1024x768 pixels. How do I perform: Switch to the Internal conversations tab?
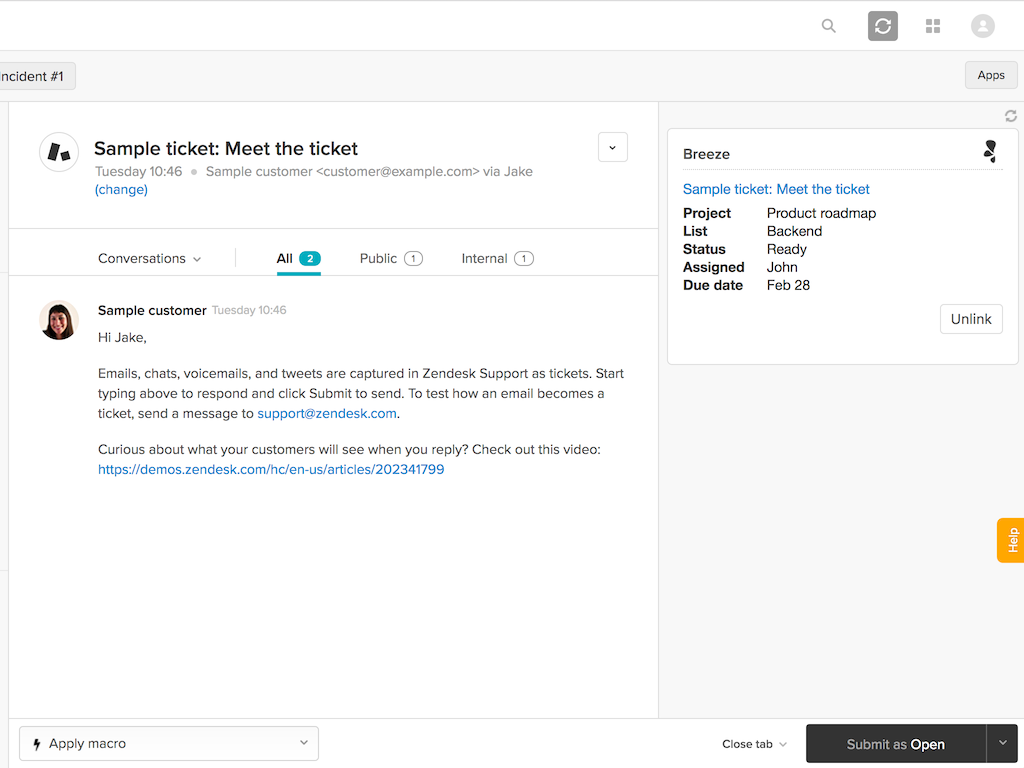click(496, 258)
